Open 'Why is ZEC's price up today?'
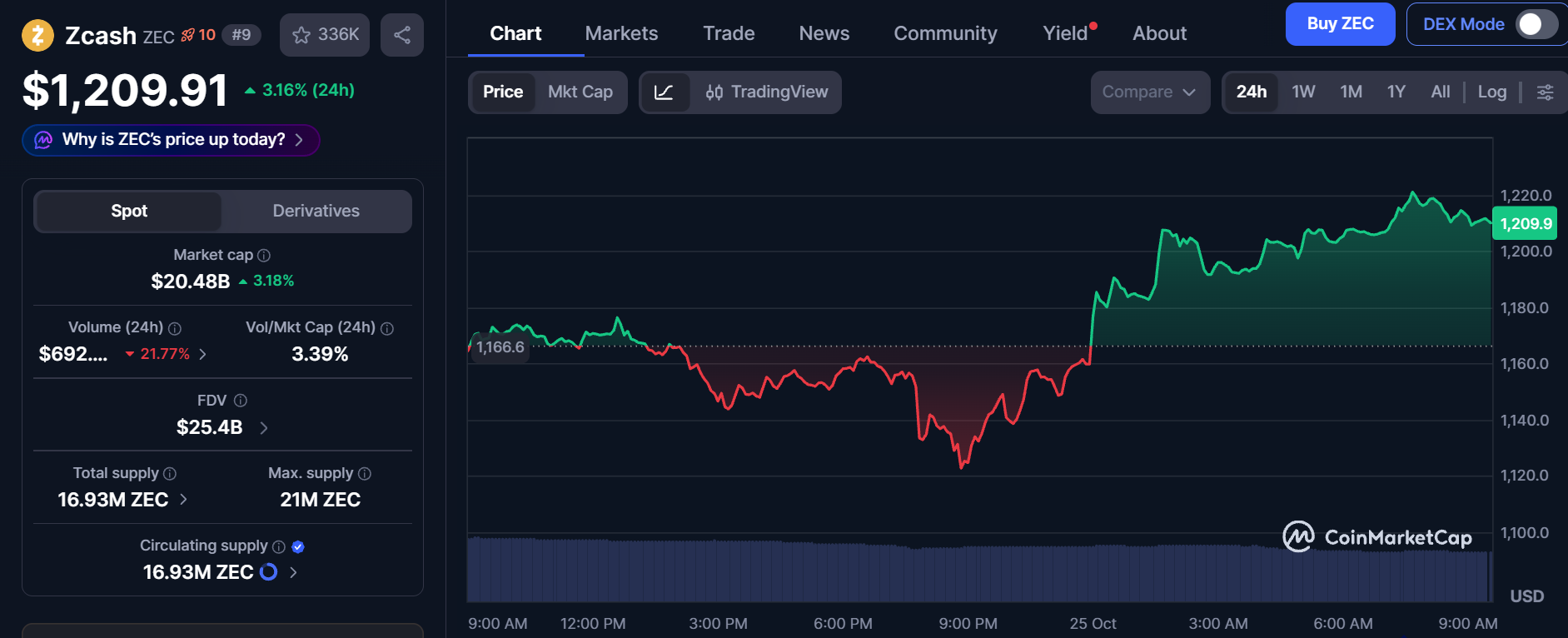 [171, 140]
